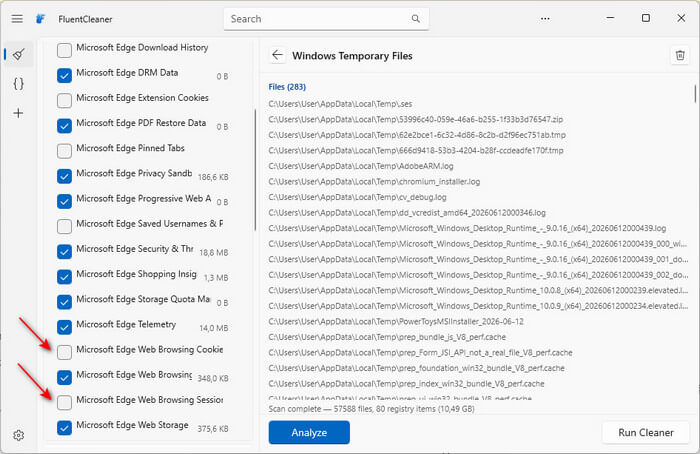The image size is (700, 454).
Task: Uncheck Microsoft Edge Web Storage
Action: coord(64,428)
